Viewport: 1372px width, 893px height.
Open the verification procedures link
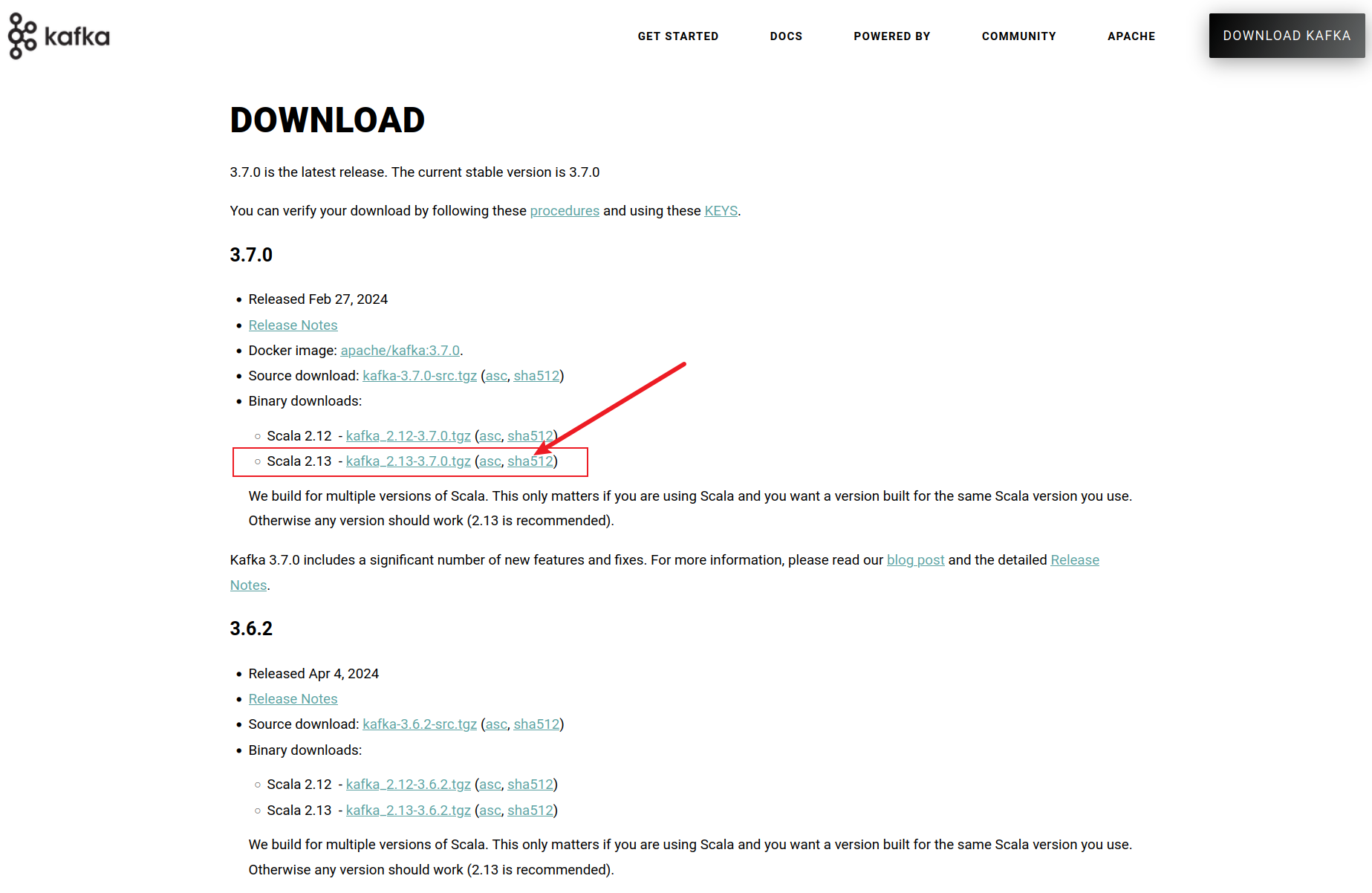(565, 211)
